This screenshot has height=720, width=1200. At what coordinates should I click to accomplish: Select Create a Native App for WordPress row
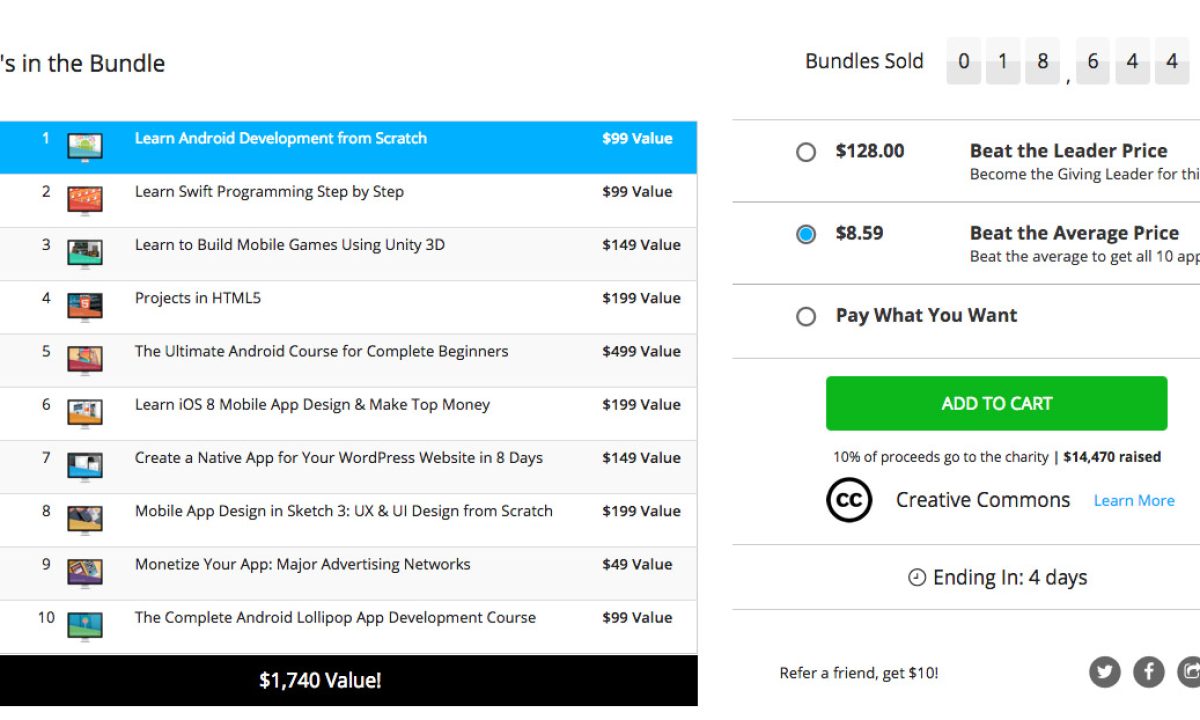[338, 458]
